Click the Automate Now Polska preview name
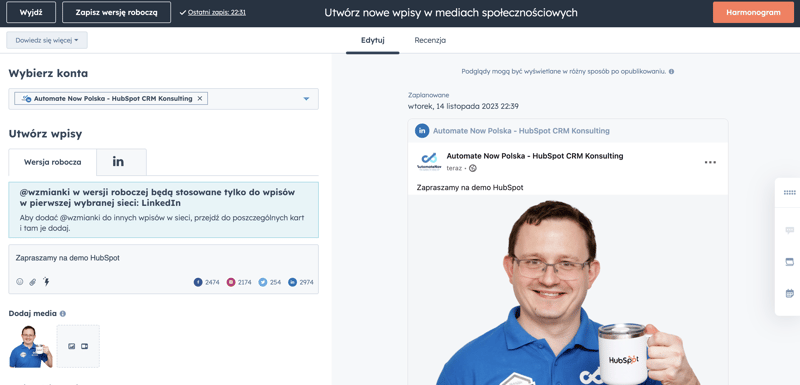This screenshot has width=800, height=385. pyautogui.click(x=535, y=156)
